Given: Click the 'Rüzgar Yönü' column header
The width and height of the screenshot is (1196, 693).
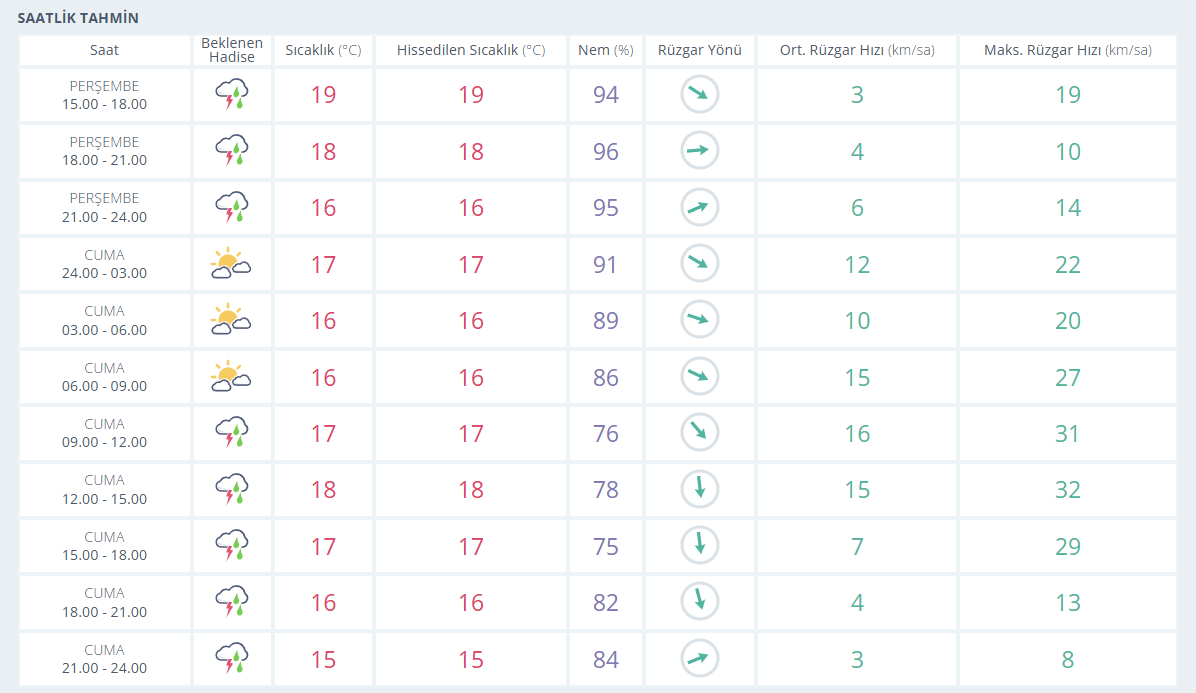Looking at the screenshot, I should 699,50.
